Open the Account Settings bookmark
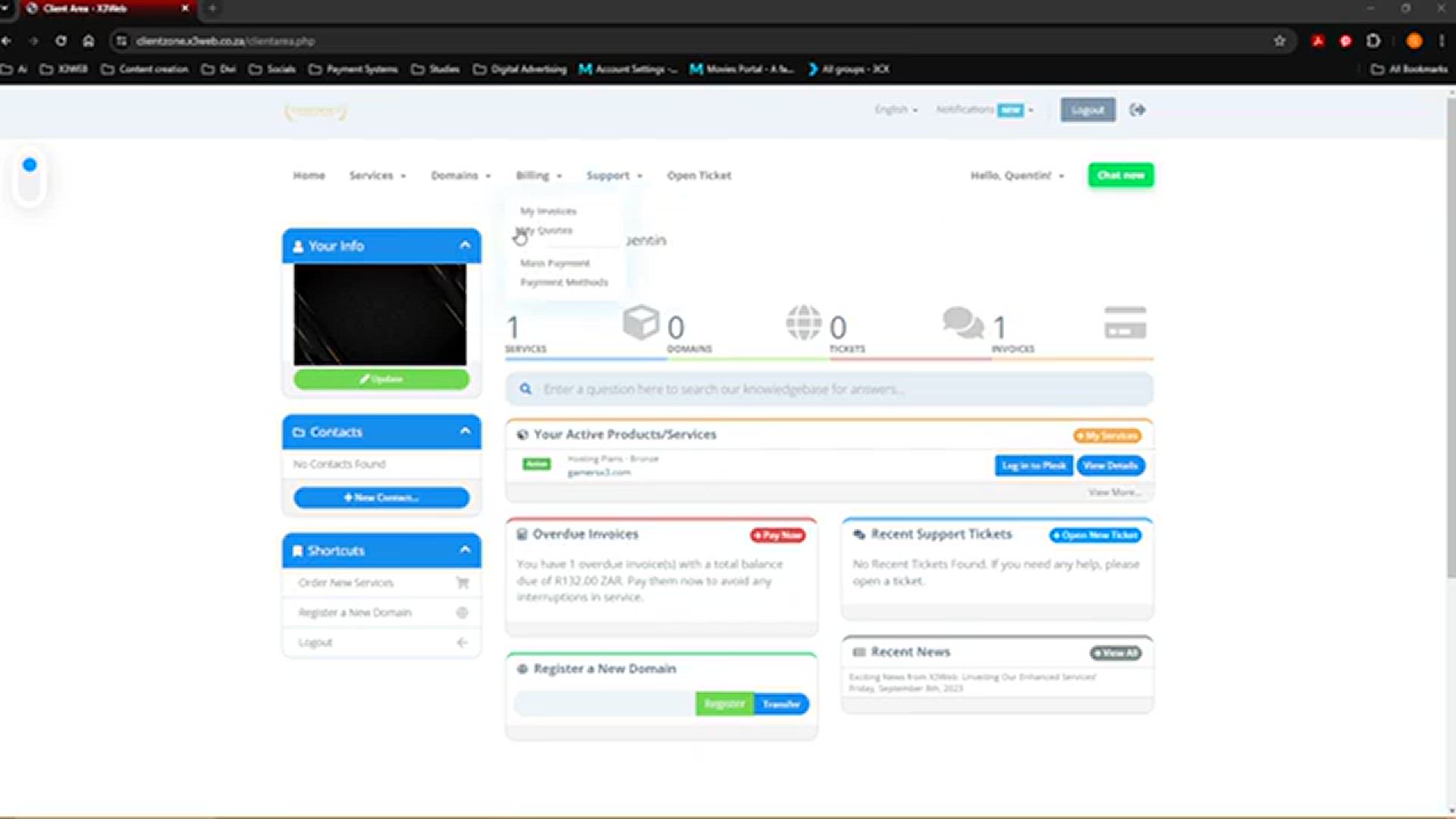 pyautogui.click(x=628, y=69)
